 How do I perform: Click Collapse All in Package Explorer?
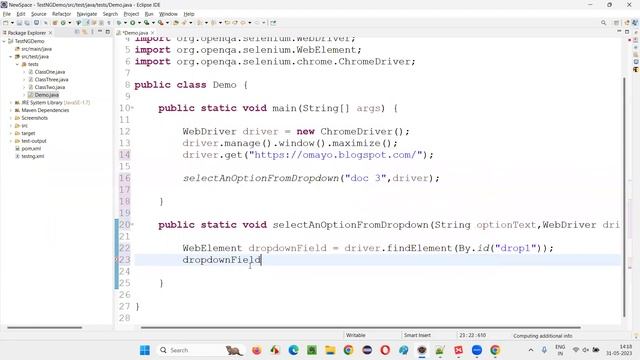pos(77,32)
